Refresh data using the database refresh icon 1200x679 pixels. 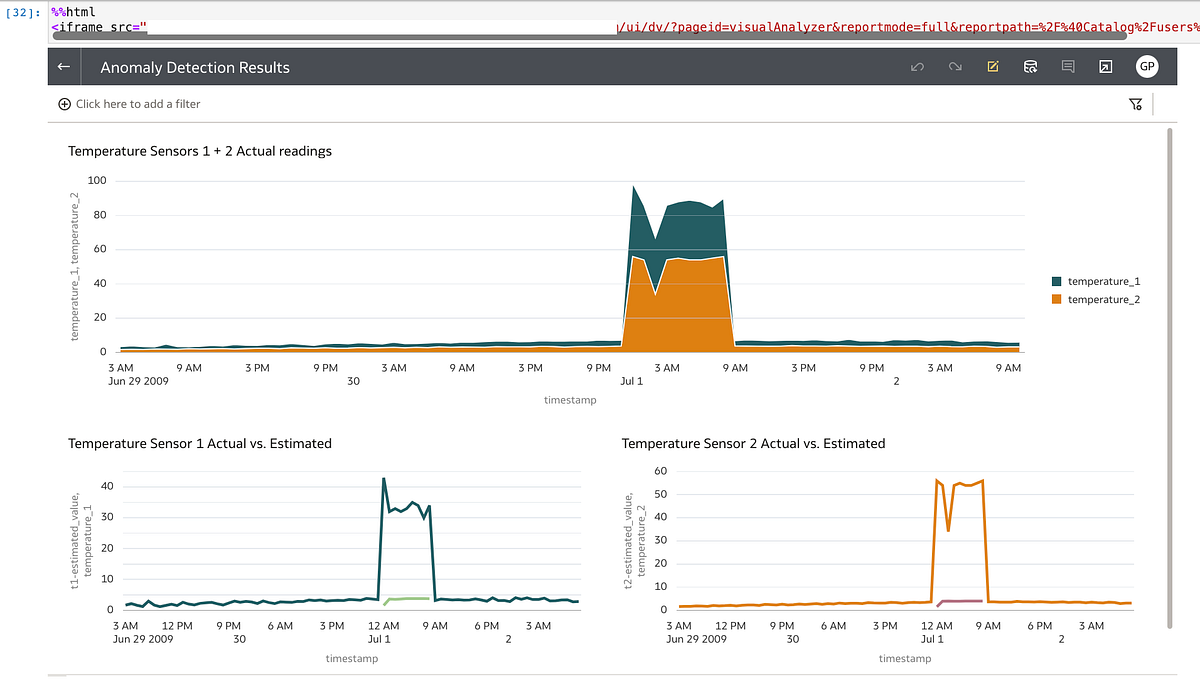pos(1031,66)
